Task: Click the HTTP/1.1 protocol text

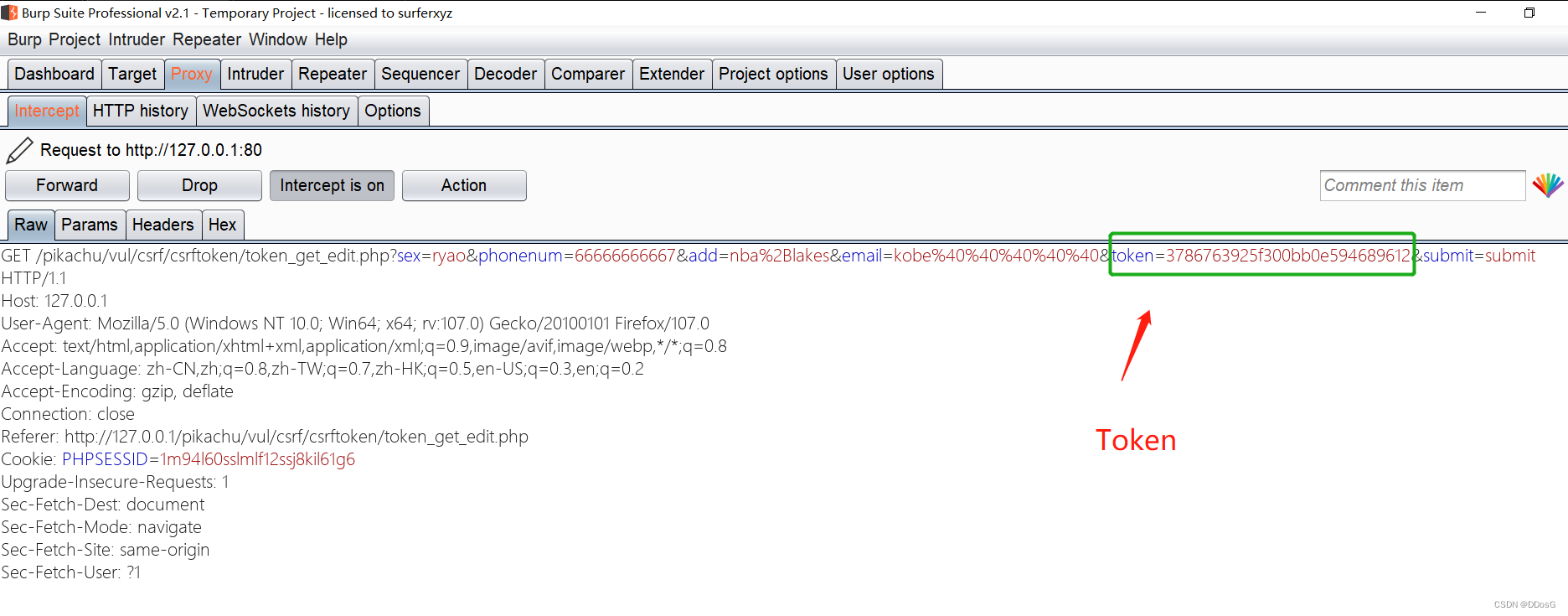Action: pyautogui.click(x=34, y=278)
